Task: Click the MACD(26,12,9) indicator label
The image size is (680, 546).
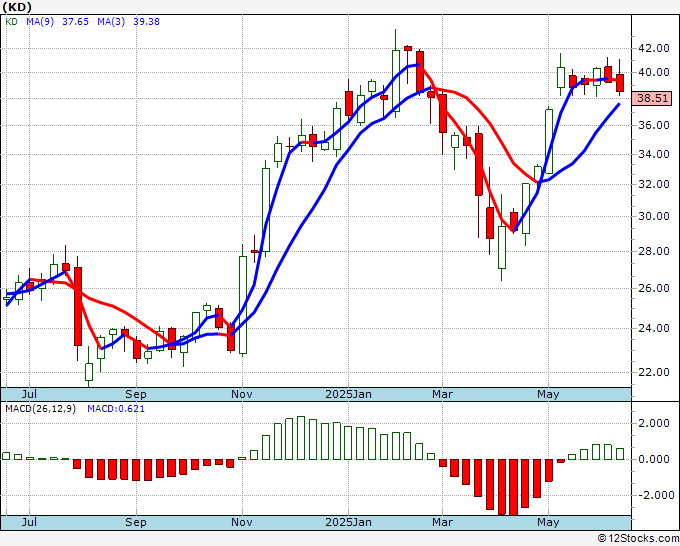Action: (x=40, y=409)
